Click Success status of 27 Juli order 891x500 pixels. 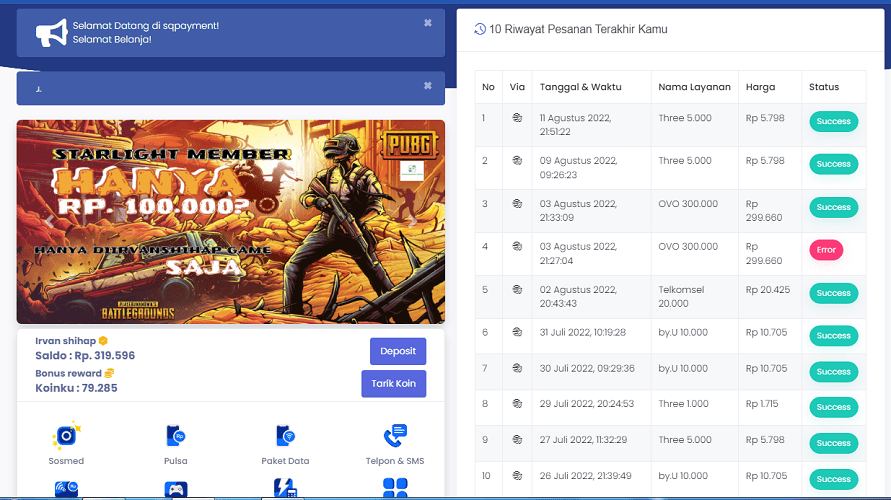[x=834, y=443]
